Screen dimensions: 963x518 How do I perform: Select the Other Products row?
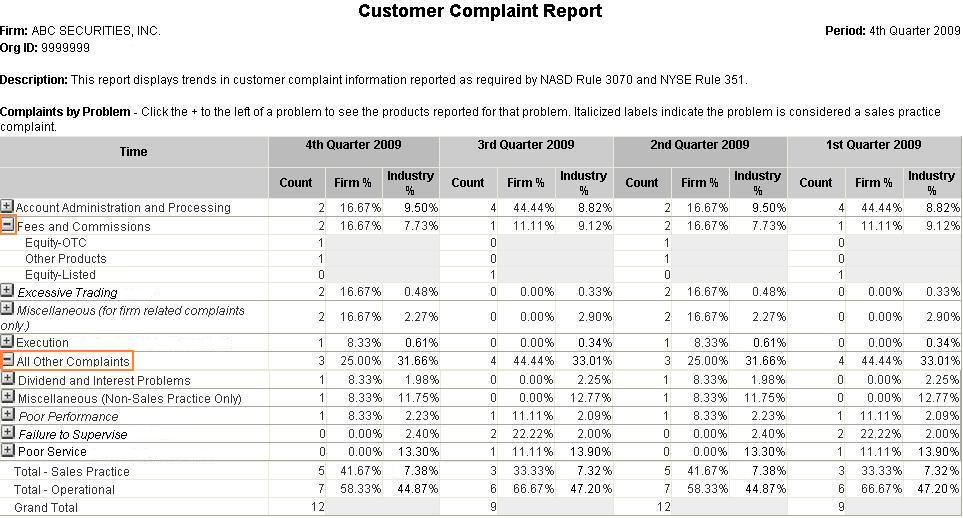(x=65, y=259)
